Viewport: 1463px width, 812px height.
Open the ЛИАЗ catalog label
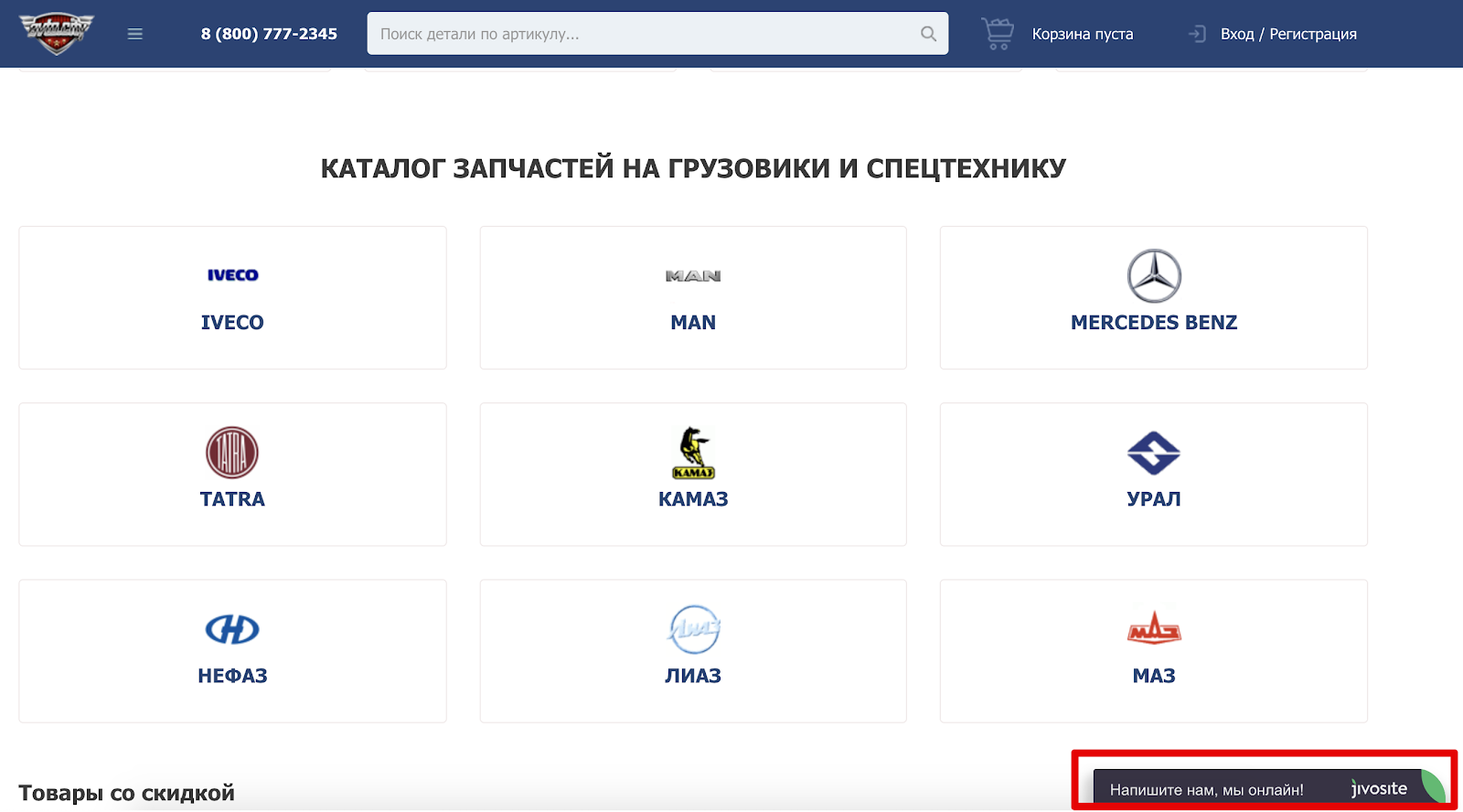pyautogui.click(x=693, y=676)
